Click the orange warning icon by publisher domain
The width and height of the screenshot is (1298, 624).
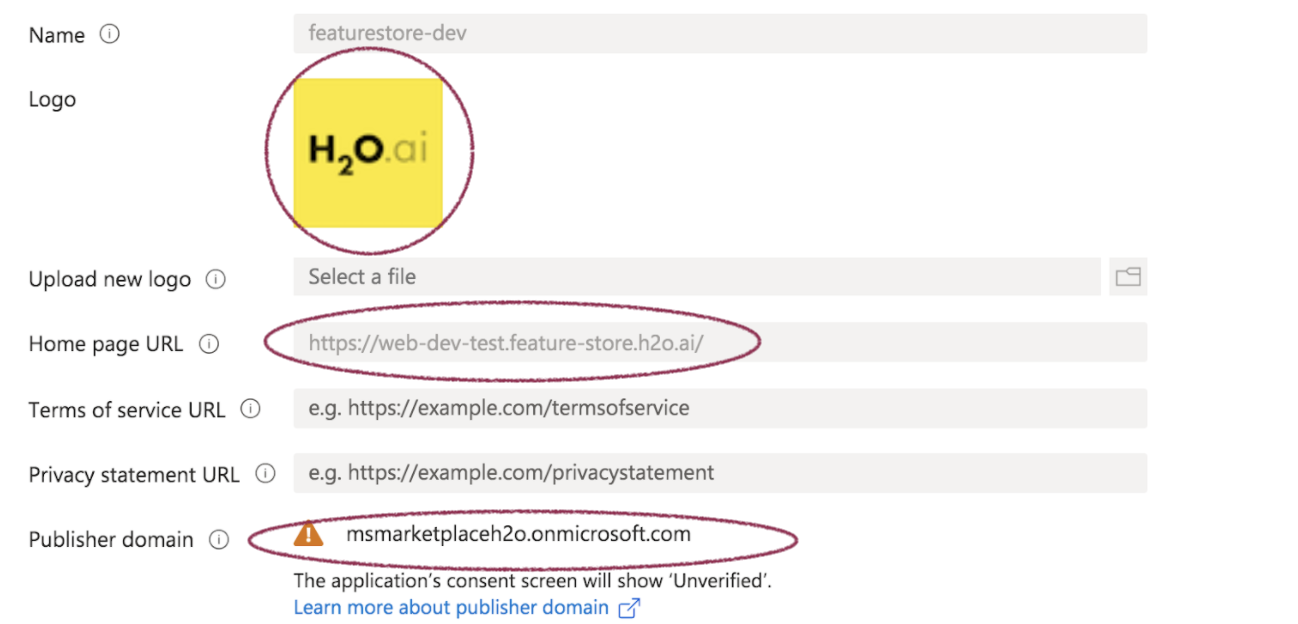[x=309, y=535]
